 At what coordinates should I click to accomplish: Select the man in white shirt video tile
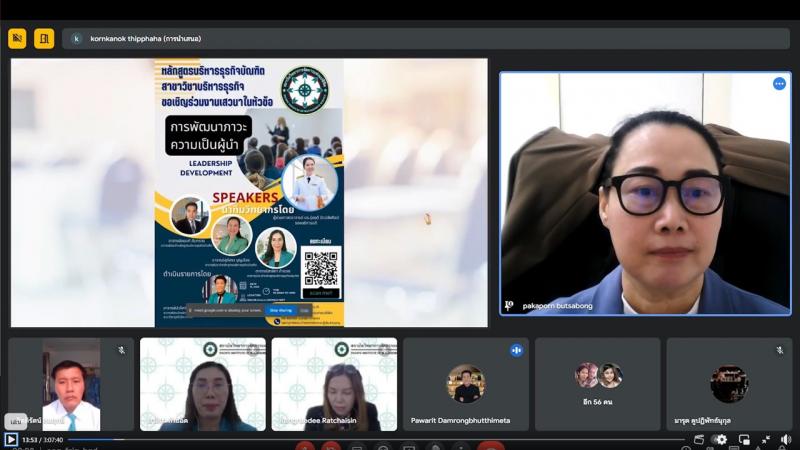(x=71, y=384)
